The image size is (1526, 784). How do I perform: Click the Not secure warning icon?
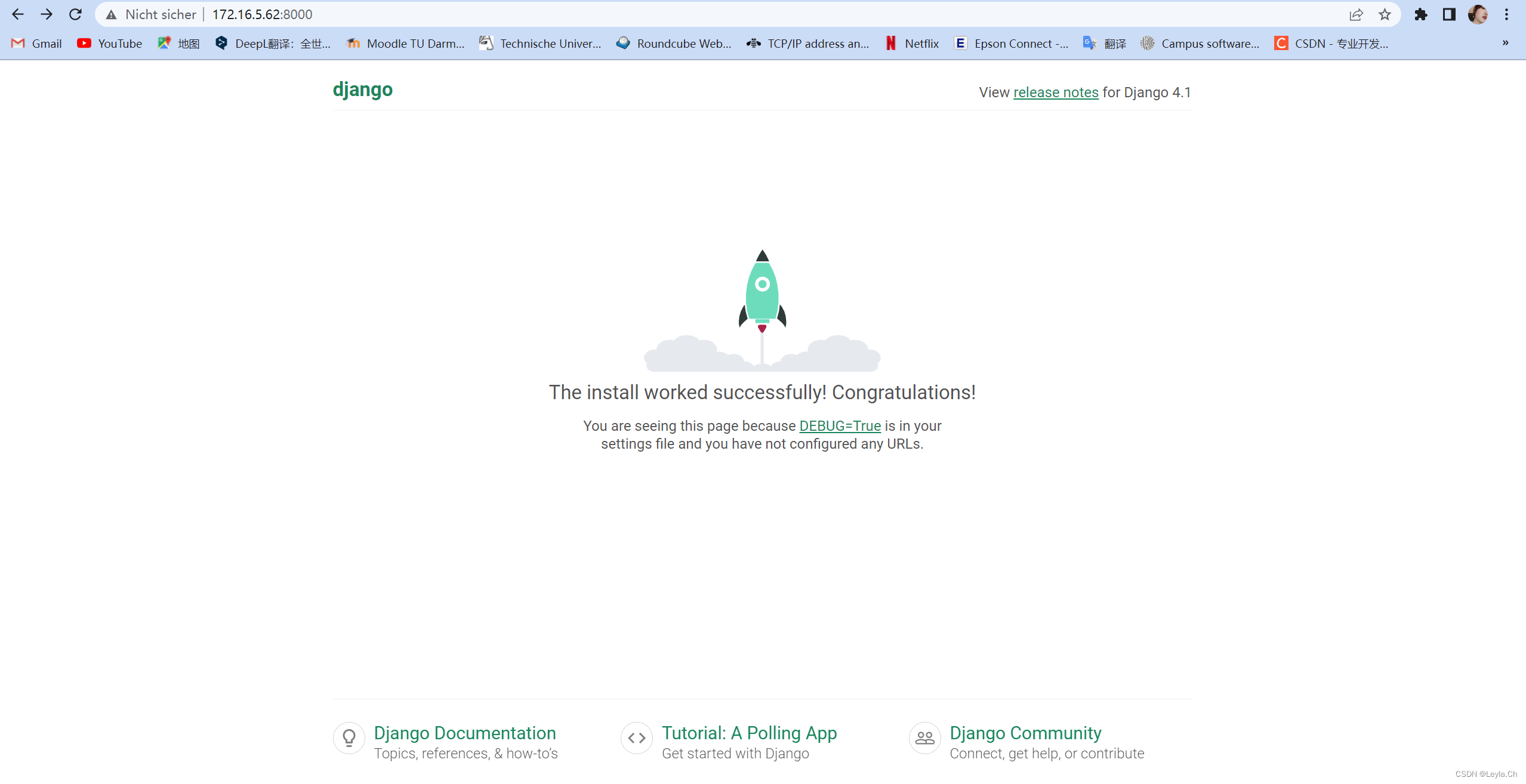click(112, 14)
